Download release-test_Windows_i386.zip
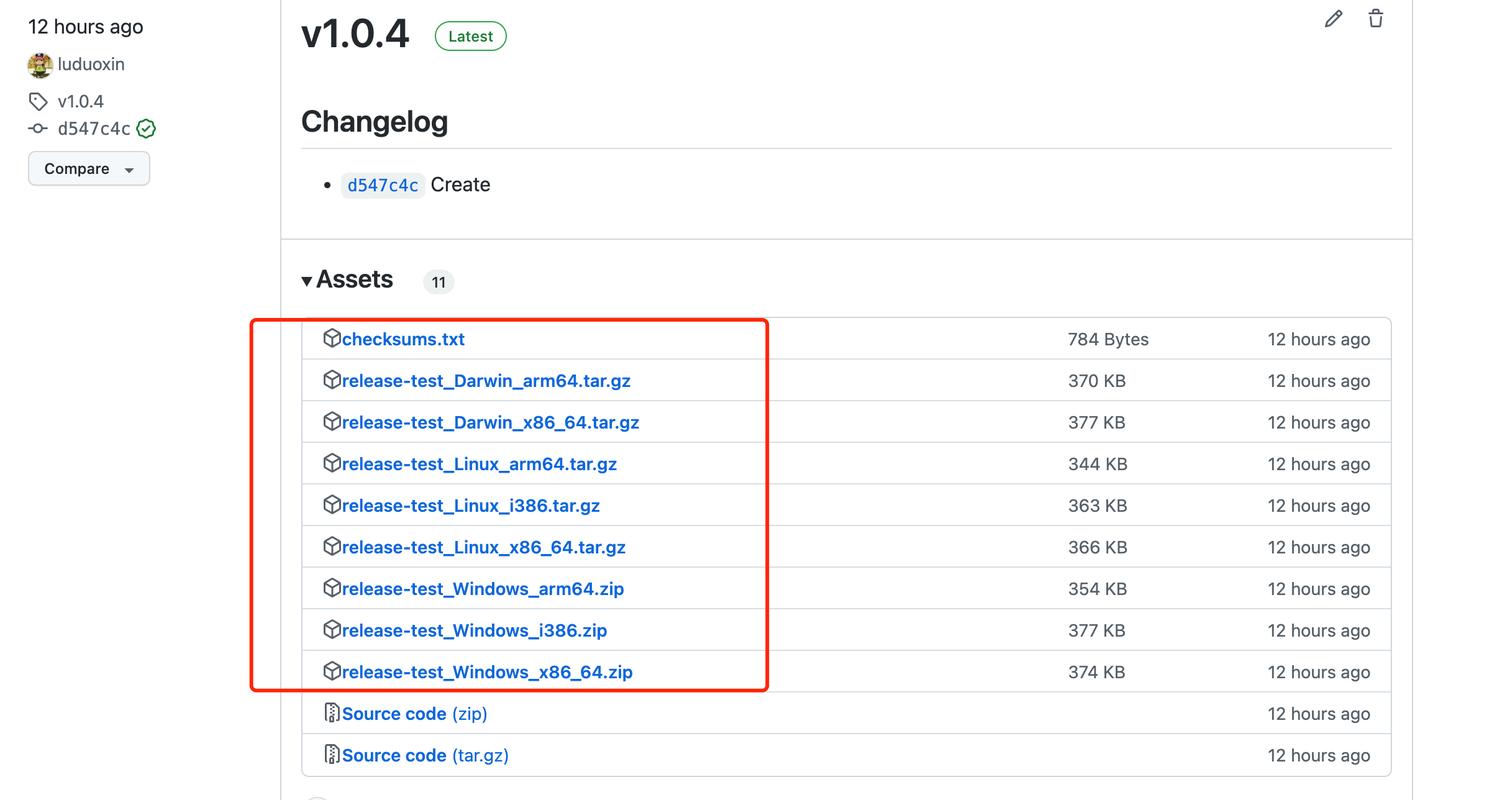The width and height of the screenshot is (1497, 800). pyautogui.click(x=474, y=630)
